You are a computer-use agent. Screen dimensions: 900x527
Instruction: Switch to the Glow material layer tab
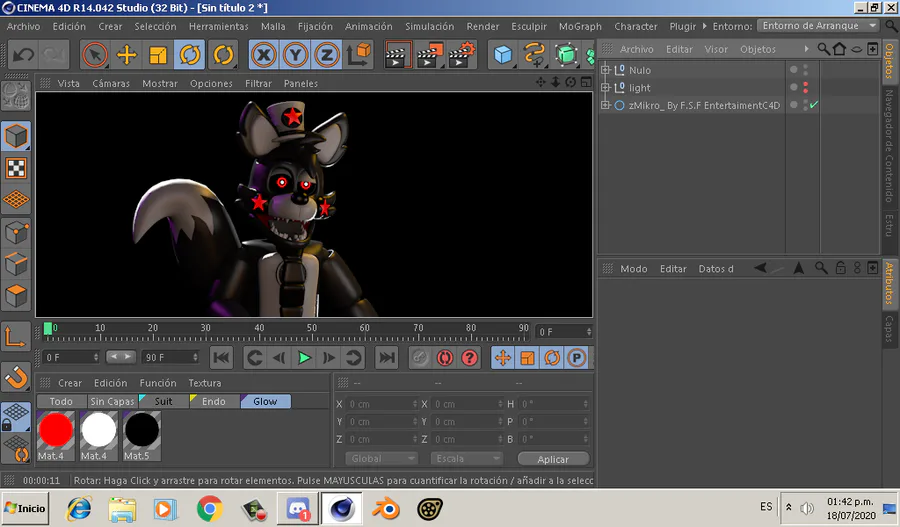[266, 401]
